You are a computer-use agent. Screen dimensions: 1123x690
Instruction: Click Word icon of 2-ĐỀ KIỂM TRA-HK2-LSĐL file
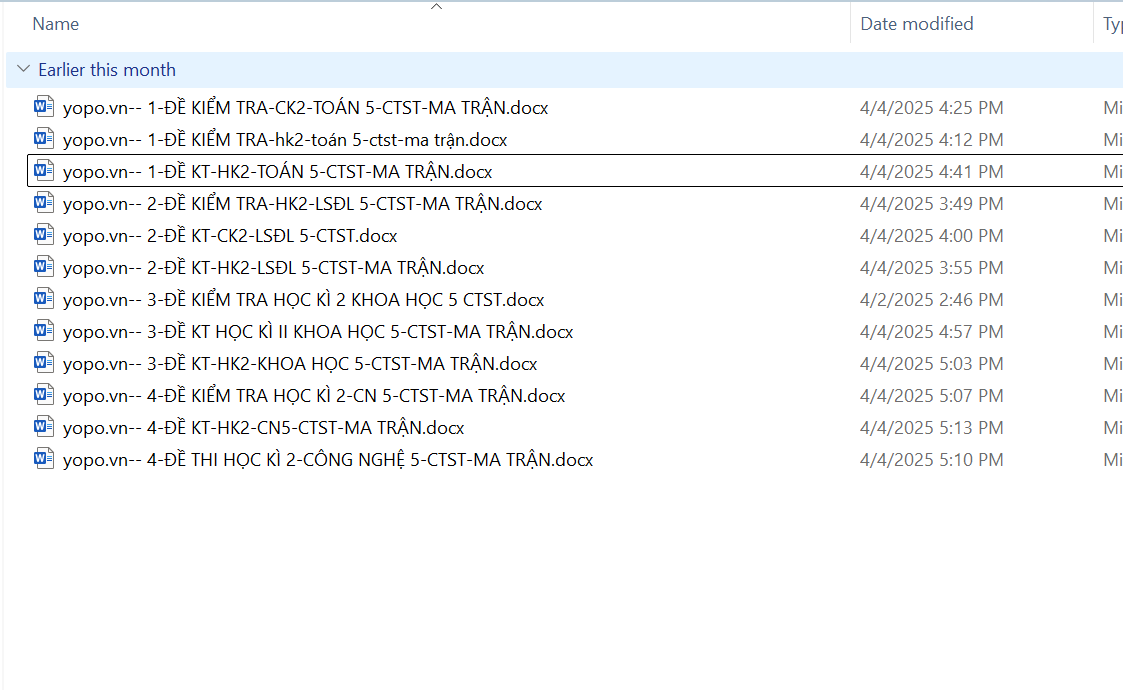[x=43, y=203]
